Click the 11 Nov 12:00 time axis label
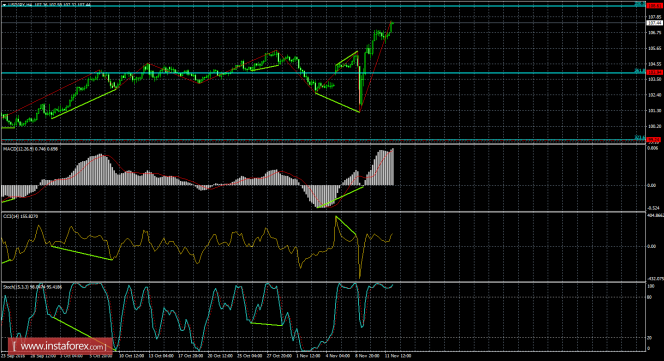This screenshot has width=664, height=361. tap(398, 356)
